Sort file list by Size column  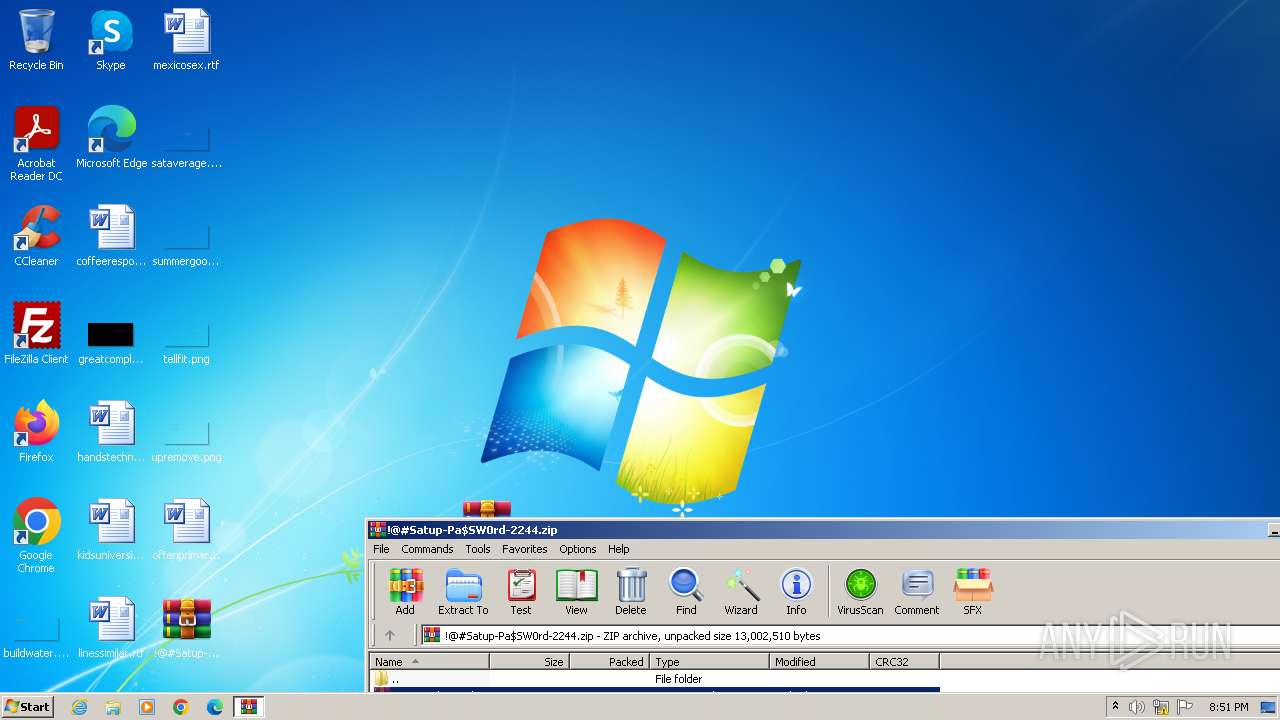(x=529, y=661)
